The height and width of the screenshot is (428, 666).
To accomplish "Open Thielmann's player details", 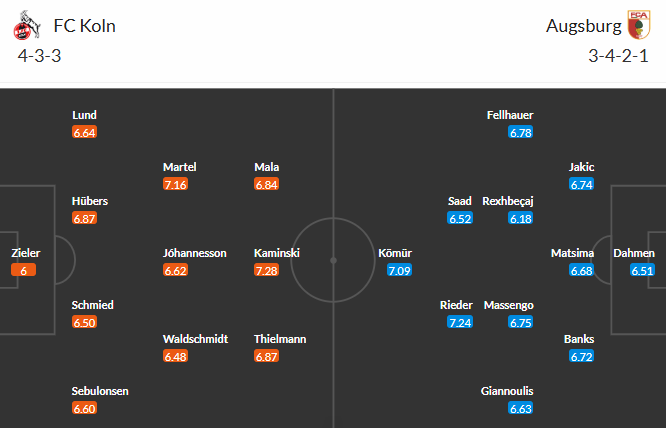I will (x=281, y=339).
